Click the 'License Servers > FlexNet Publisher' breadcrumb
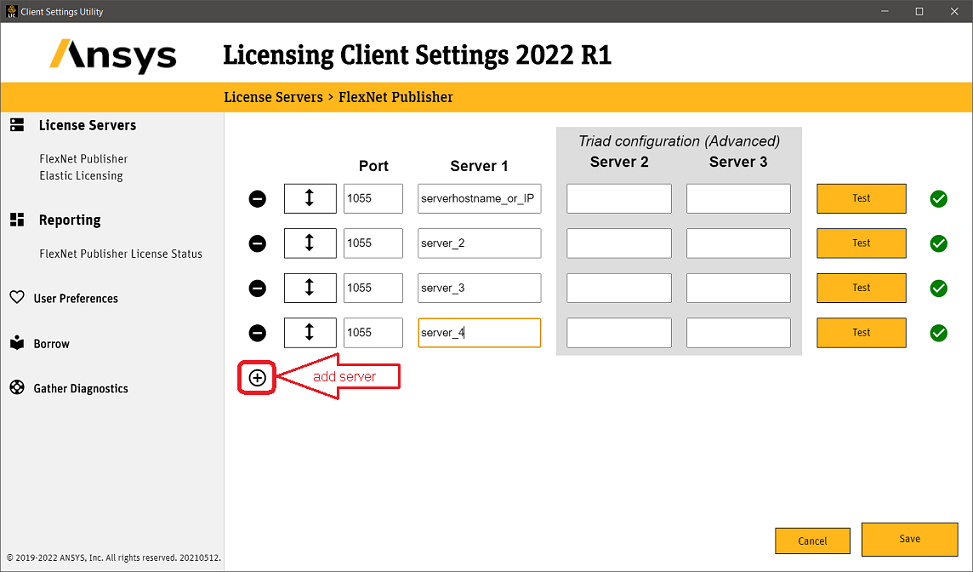The image size is (973, 572). [338, 97]
